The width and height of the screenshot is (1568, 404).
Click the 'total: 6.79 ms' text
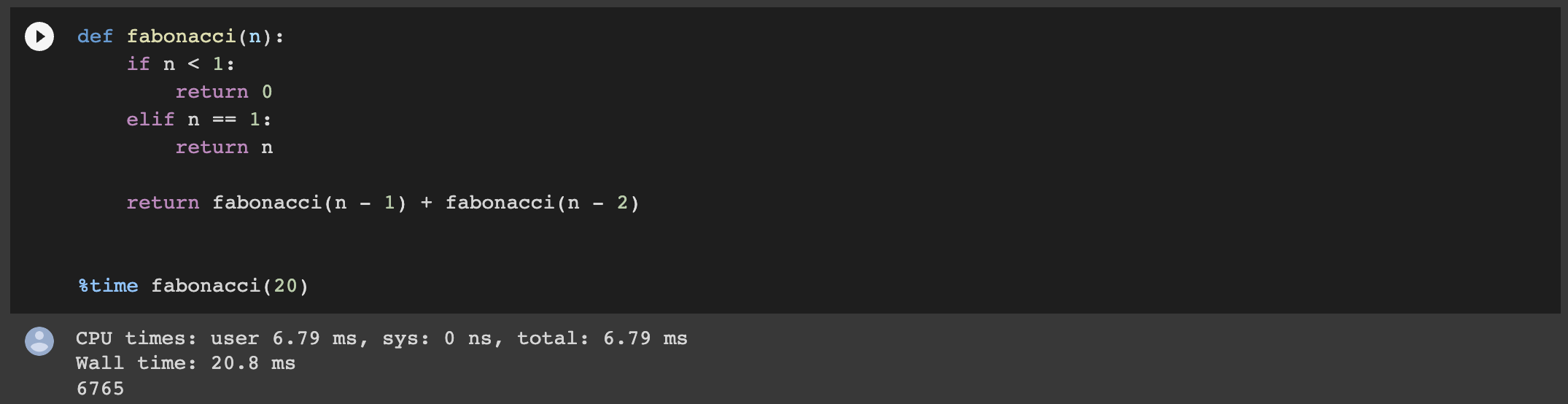click(602, 338)
